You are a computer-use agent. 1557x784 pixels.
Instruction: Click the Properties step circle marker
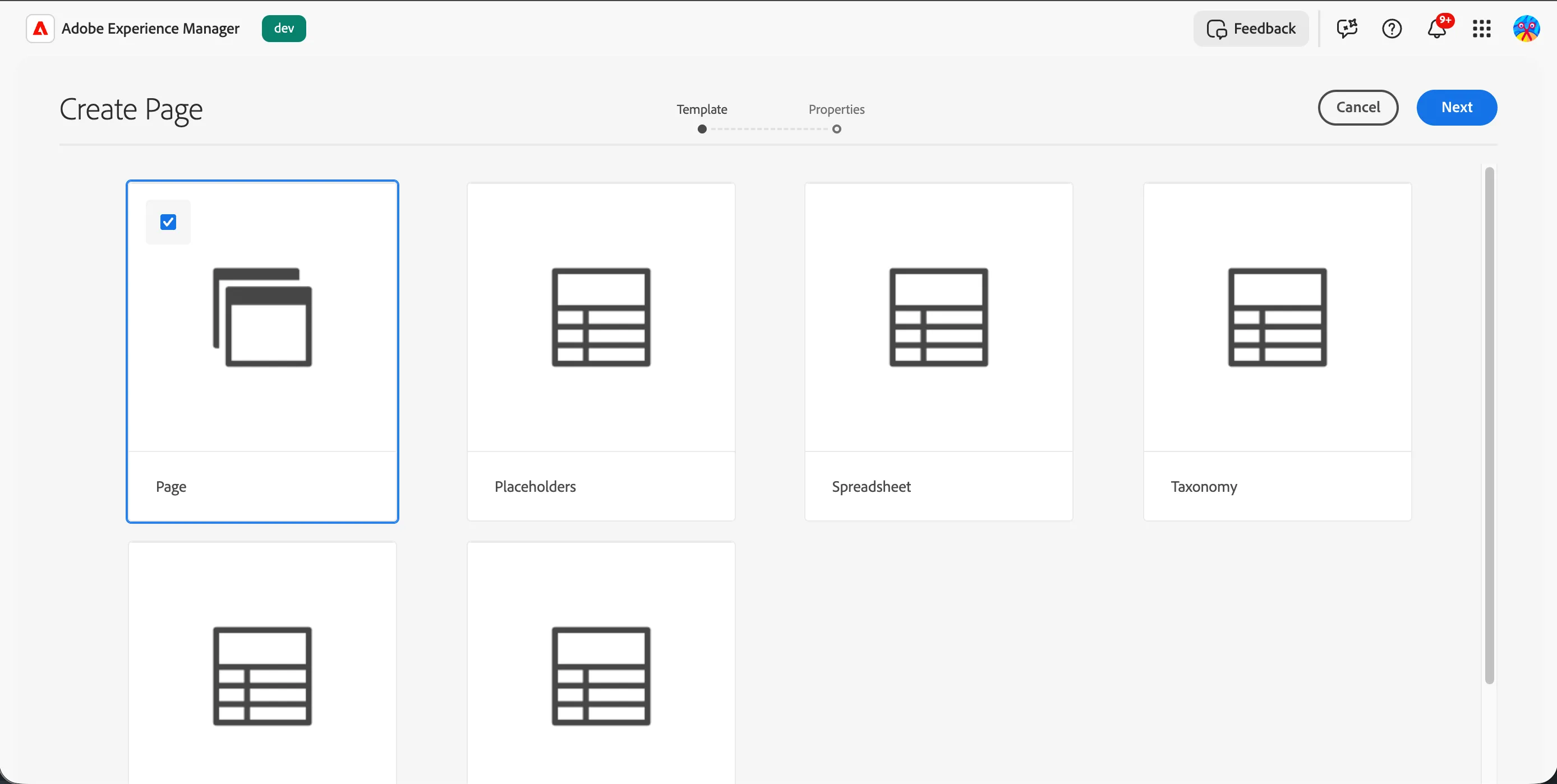[x=836, y=129]
